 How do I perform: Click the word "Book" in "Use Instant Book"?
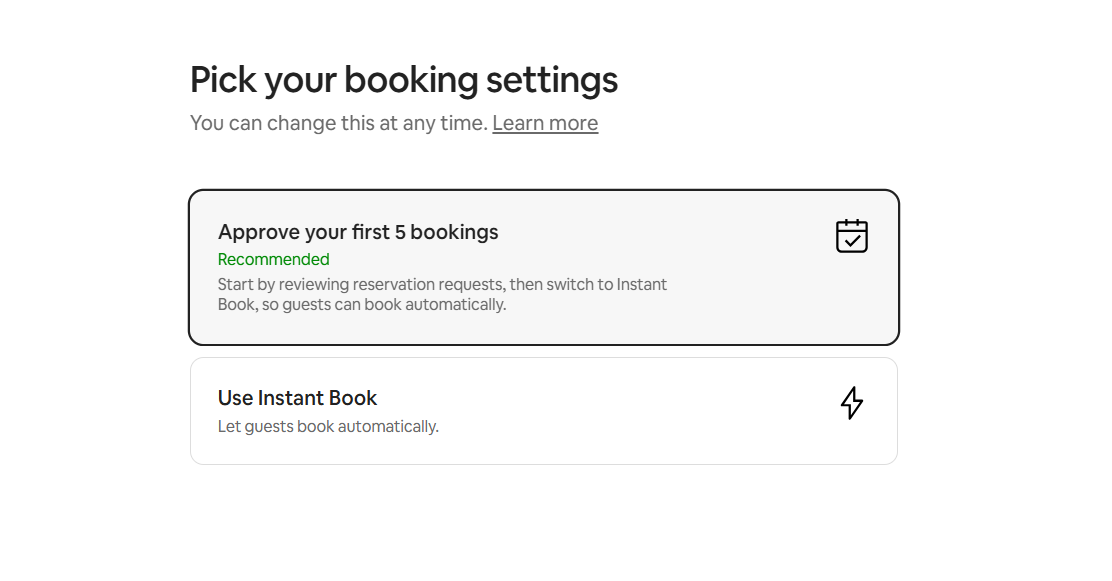coord(356,398)
